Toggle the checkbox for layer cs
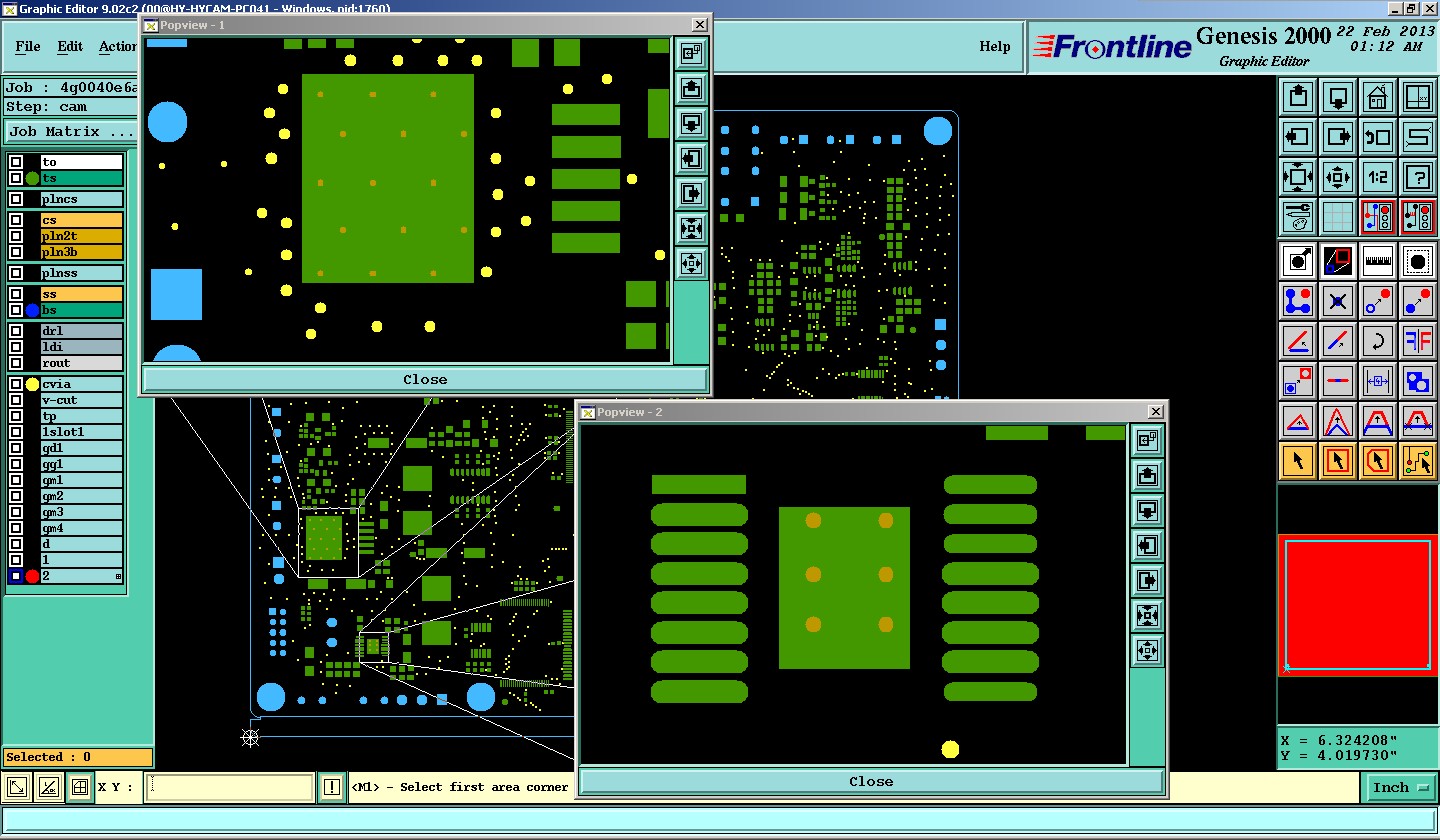Viewport: 1440px width, 840px height. [16, 220]
